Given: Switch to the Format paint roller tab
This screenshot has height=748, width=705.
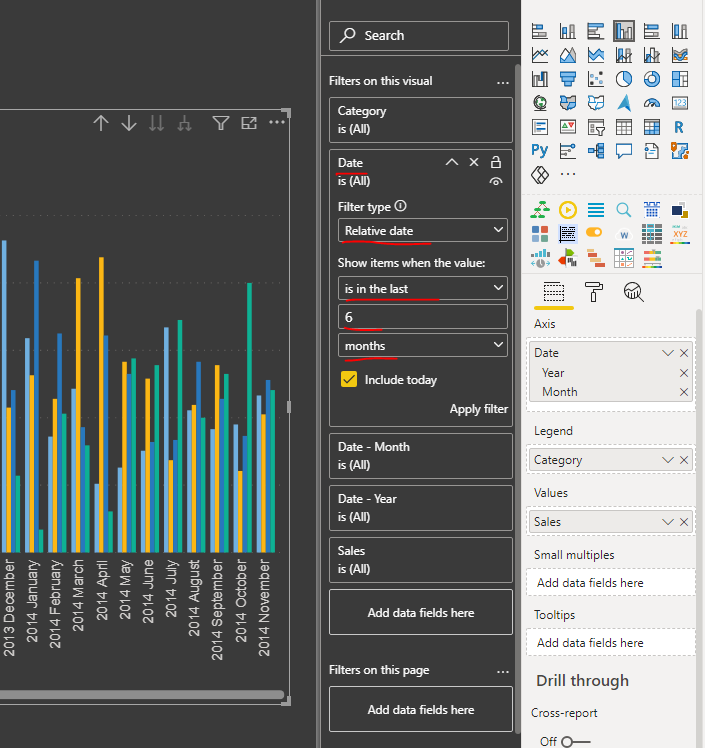Looking at the screenshot, I should [x=593, y=291].
